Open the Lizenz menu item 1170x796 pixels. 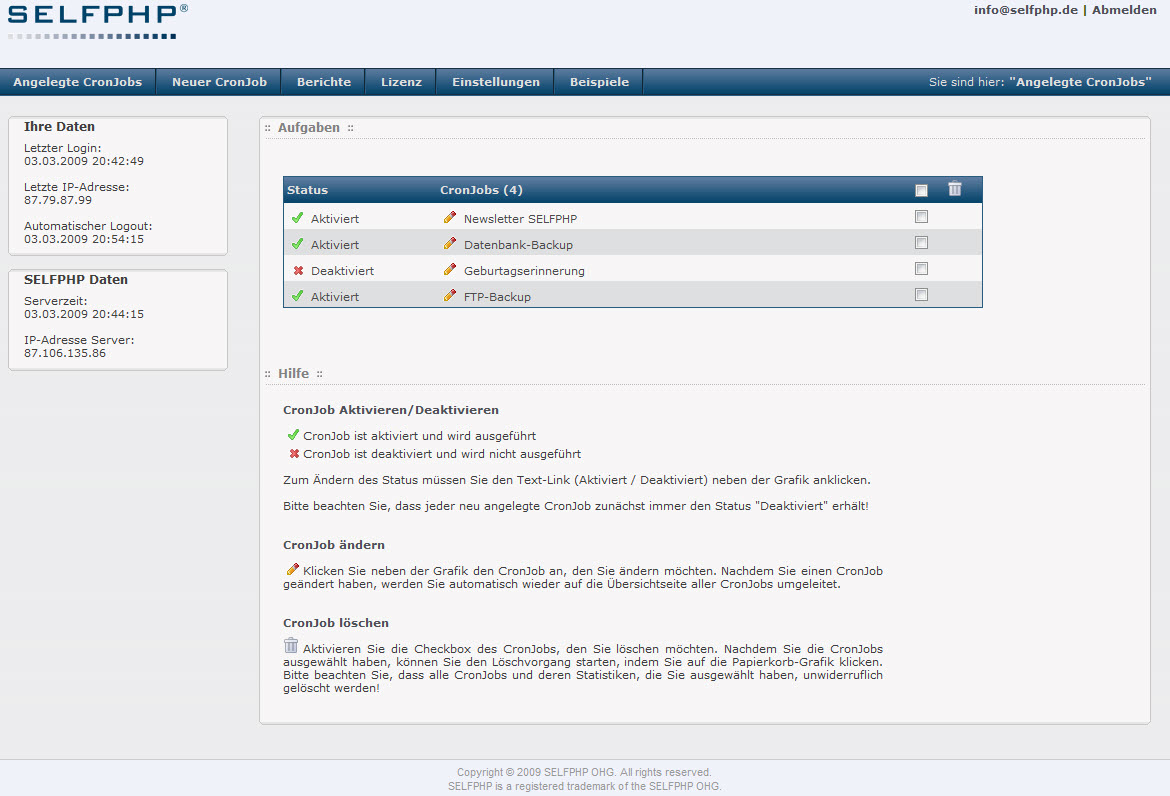[x=401, y=82]
